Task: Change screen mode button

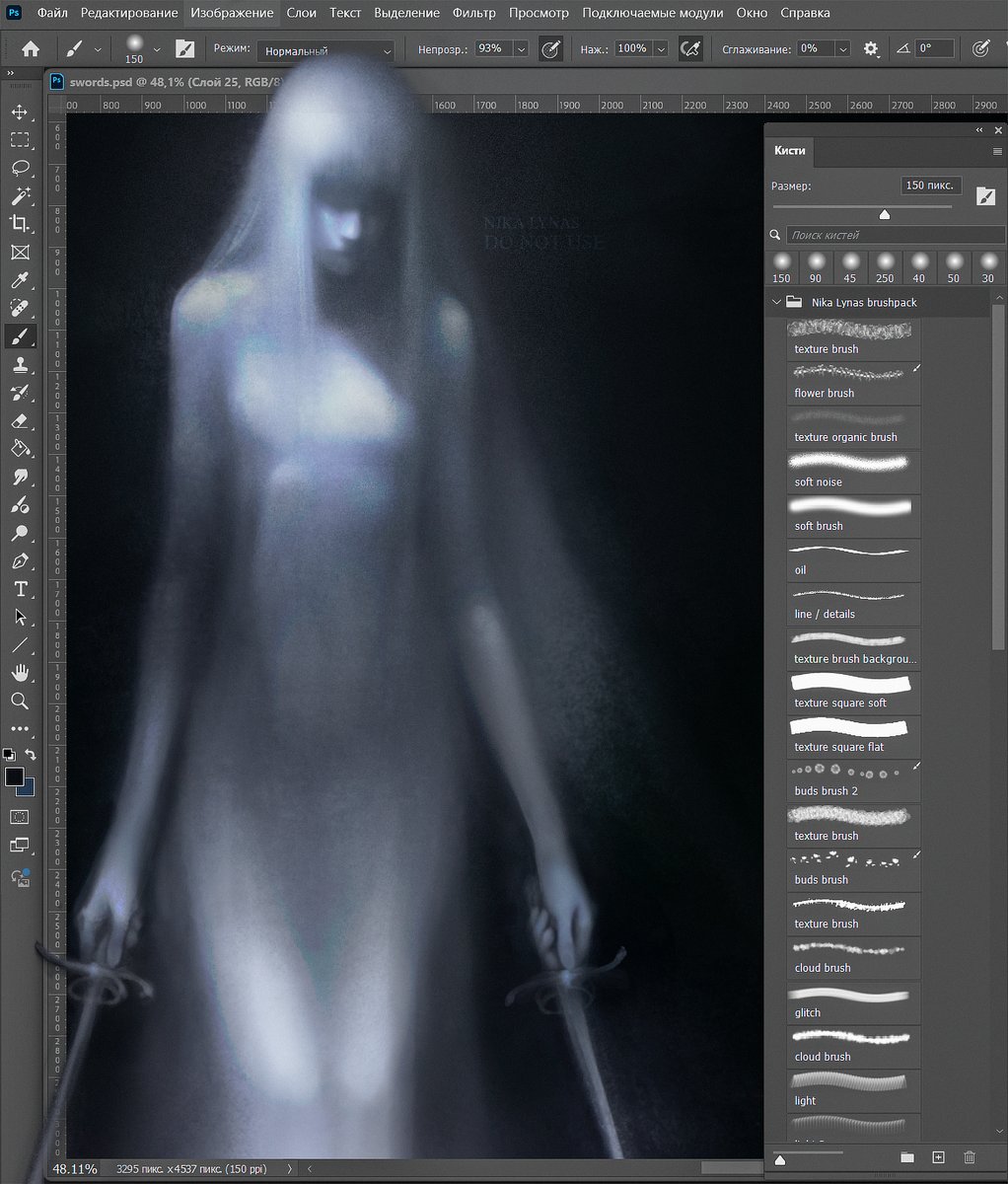Action: [x=20, y=846]
